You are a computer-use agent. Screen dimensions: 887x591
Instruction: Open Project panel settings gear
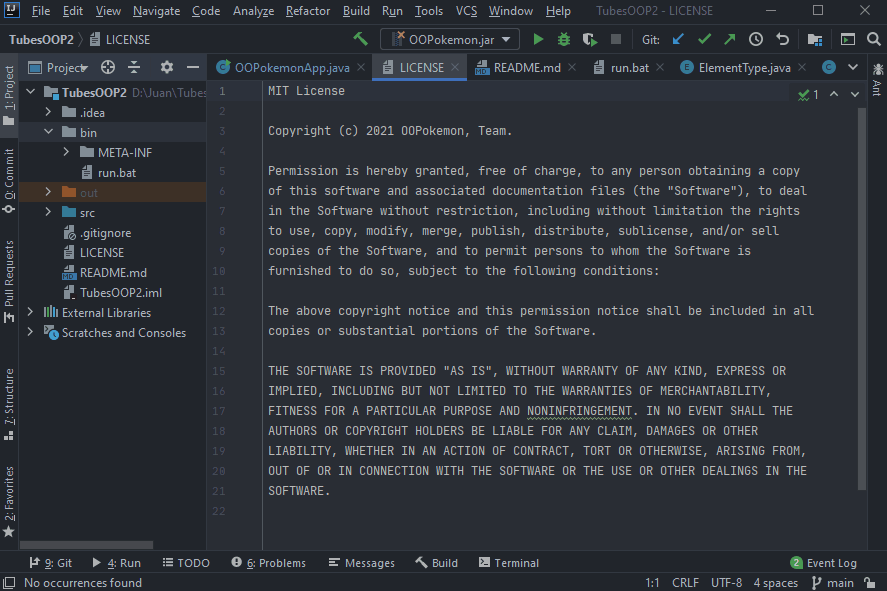coord(166,67)
